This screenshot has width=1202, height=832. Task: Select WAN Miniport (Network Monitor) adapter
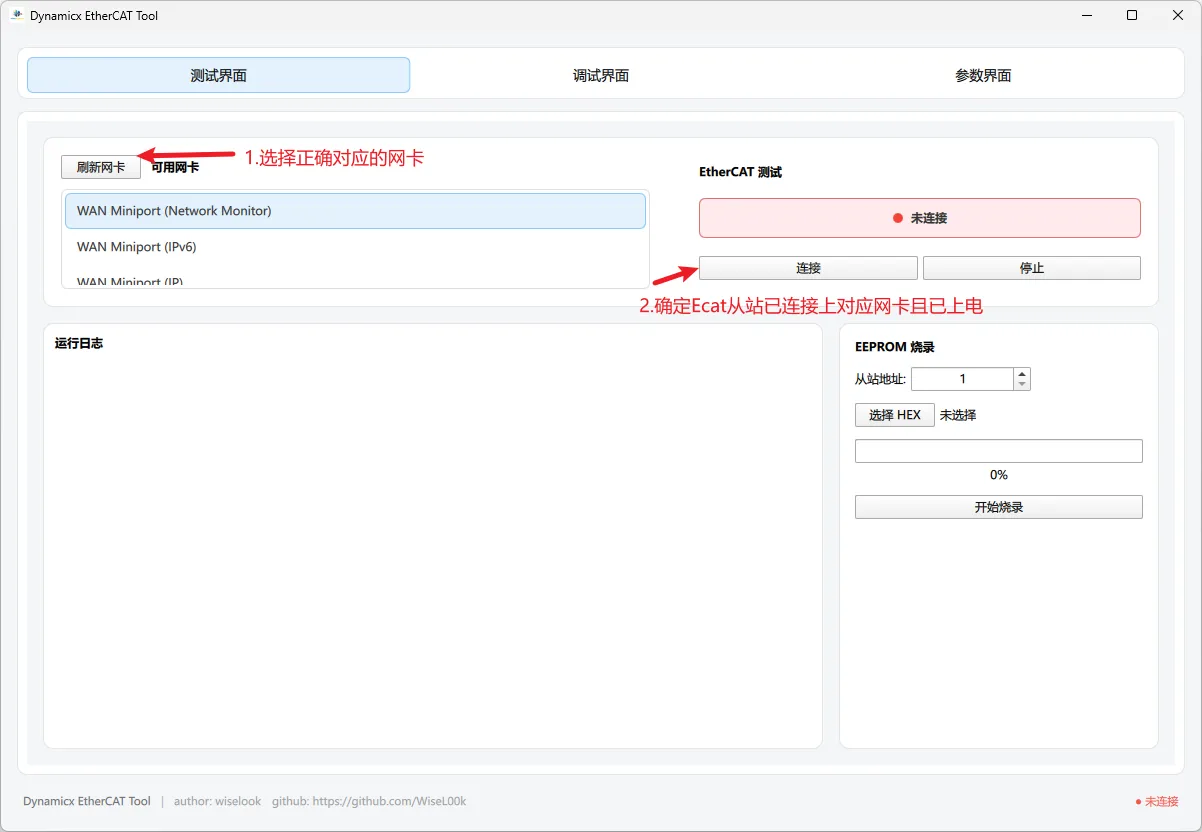tap(355, 211)
